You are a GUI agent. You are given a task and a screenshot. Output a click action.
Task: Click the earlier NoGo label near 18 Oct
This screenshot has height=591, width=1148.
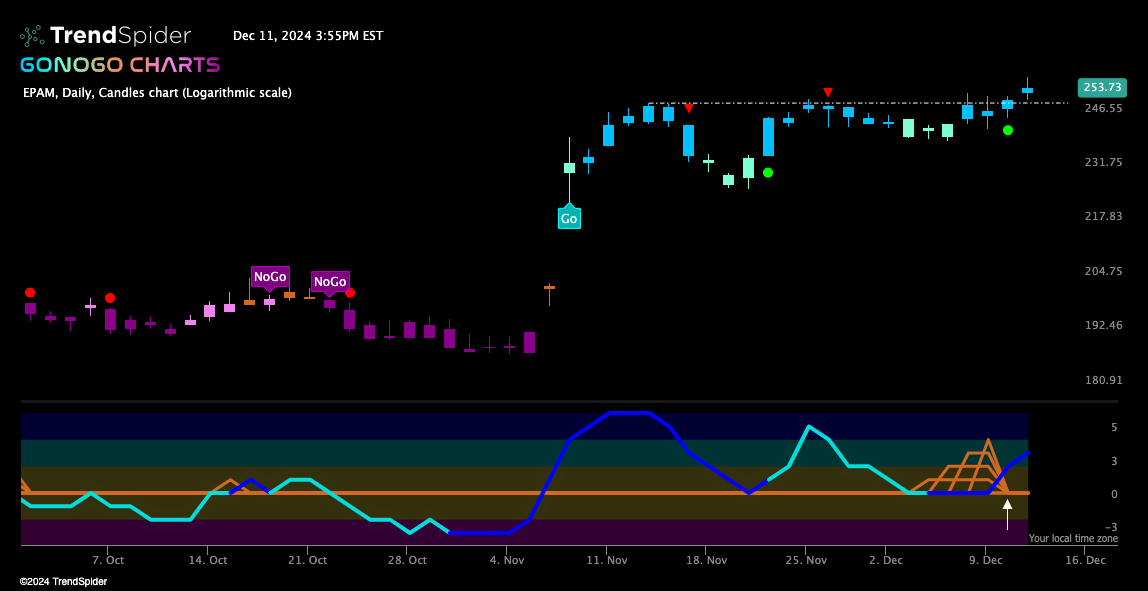coord(270,278)
